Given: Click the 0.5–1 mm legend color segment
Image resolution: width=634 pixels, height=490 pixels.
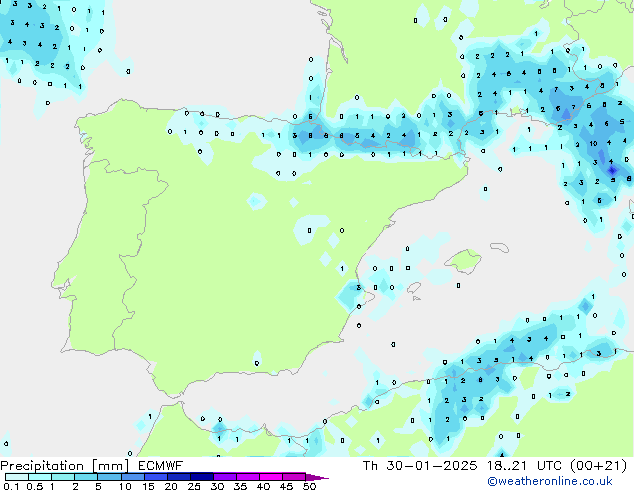Looking at the screenshot, I should tap(40, 477).
